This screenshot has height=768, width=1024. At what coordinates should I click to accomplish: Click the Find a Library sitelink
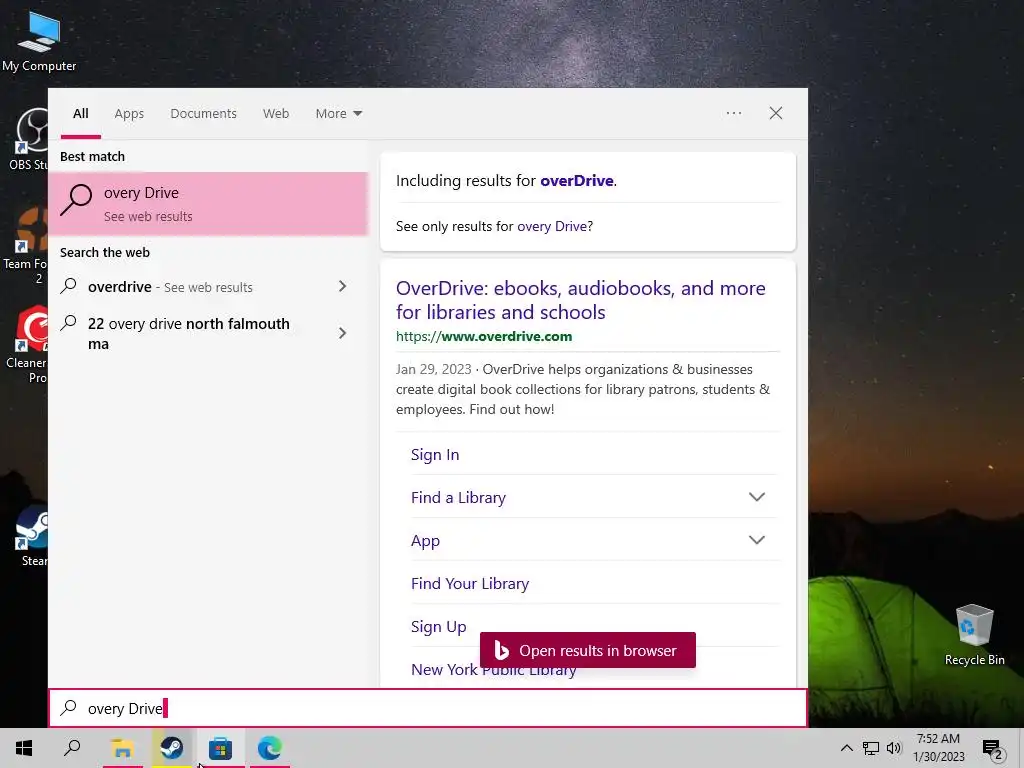(458, 498)
